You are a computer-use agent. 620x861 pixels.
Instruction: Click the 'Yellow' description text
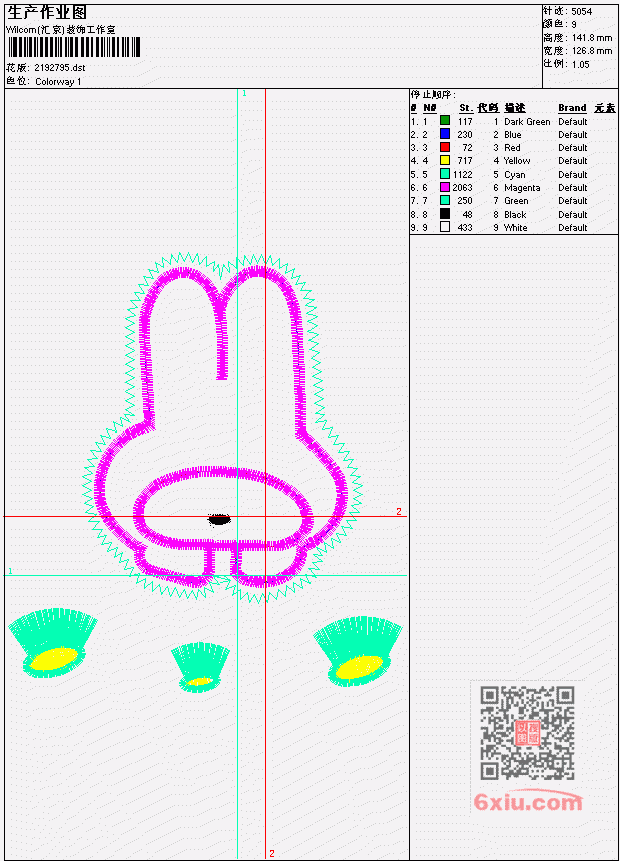(517, 160)
